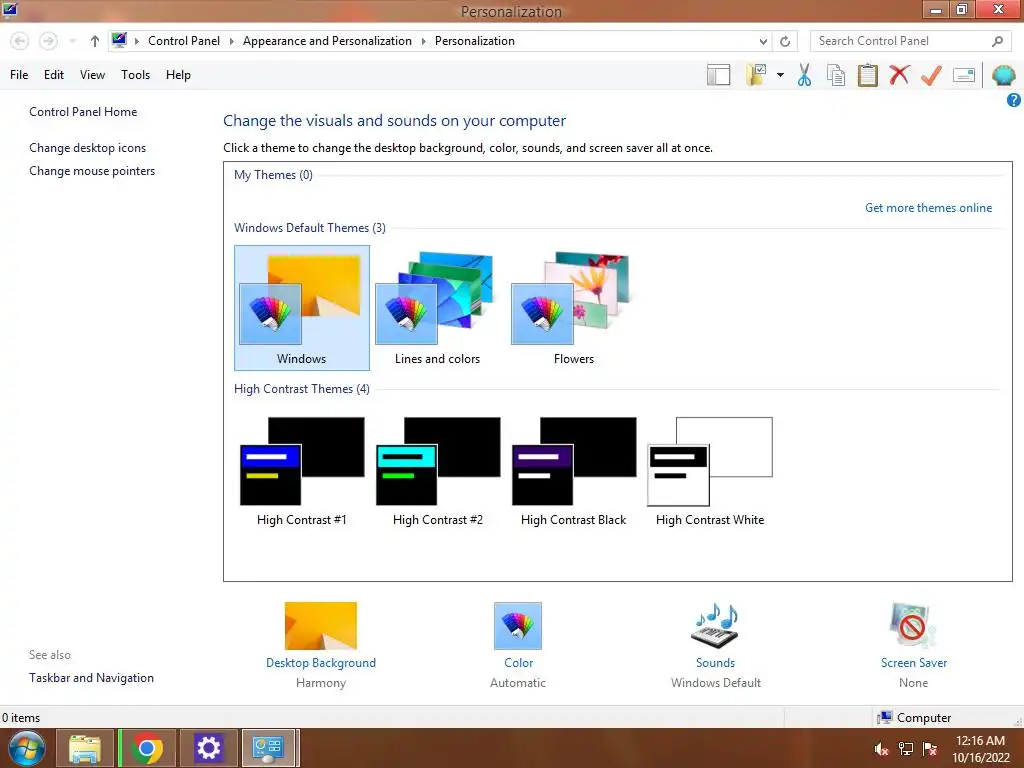Expand the address bar history dropdown
The width and height of the screenshot is (1024, 768).
point(763,41)
